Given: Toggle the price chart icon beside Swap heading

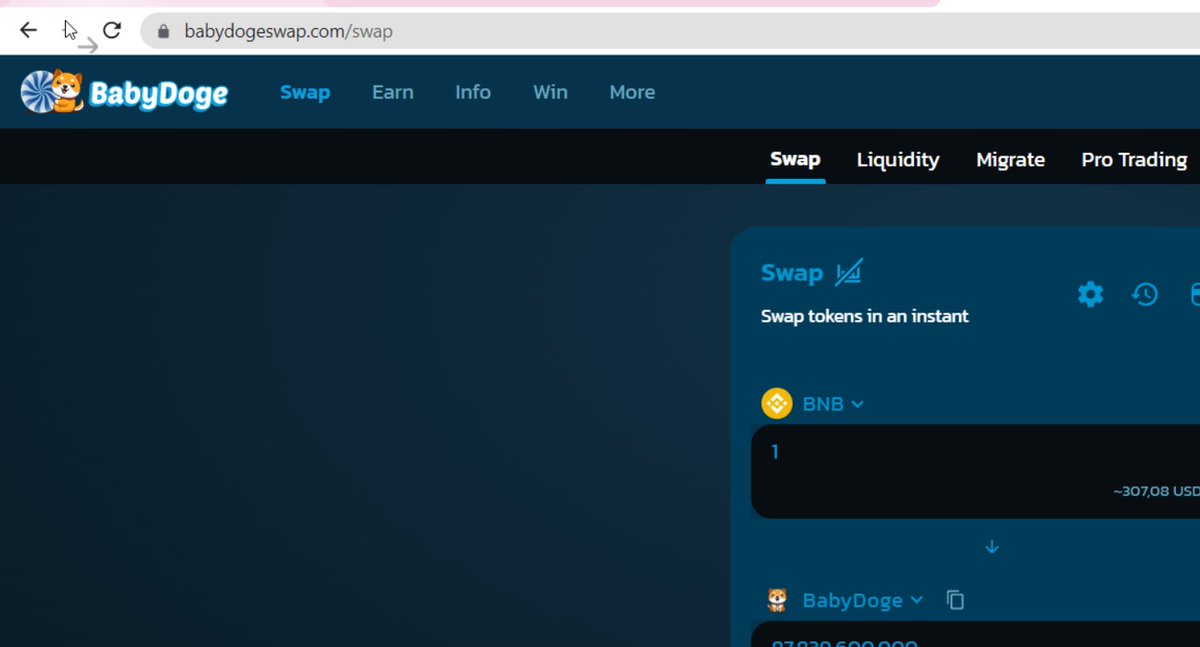Looking at the screenshot, I should tap(849, 272).
